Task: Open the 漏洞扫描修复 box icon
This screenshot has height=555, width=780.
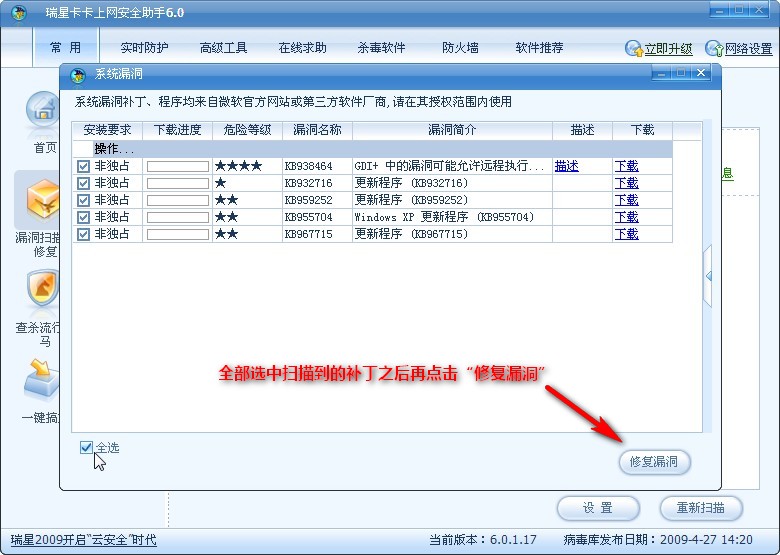Action: coord(43,199)
